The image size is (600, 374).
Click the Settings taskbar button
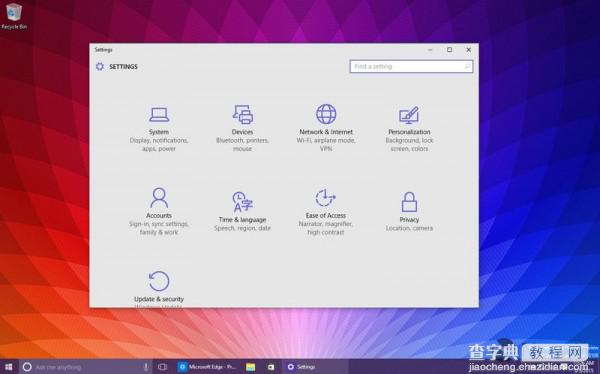(315, 367)
